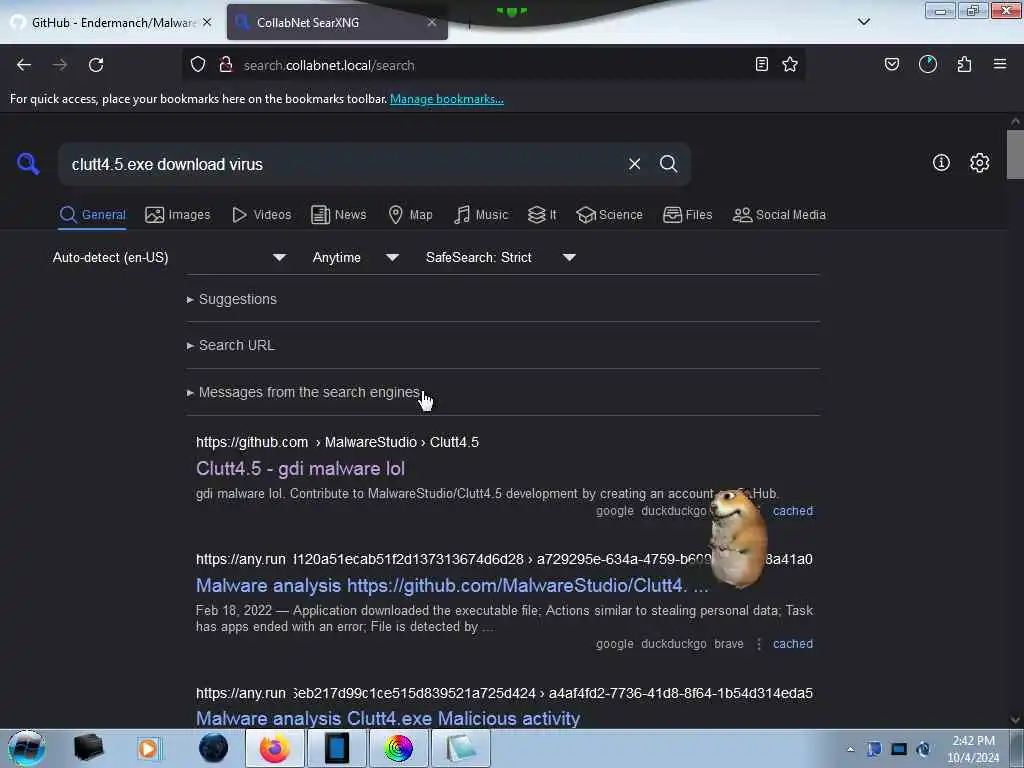The height and width of the screenshot is (768, 1024).
Task: Reload the current page
Action: (96, 65)
